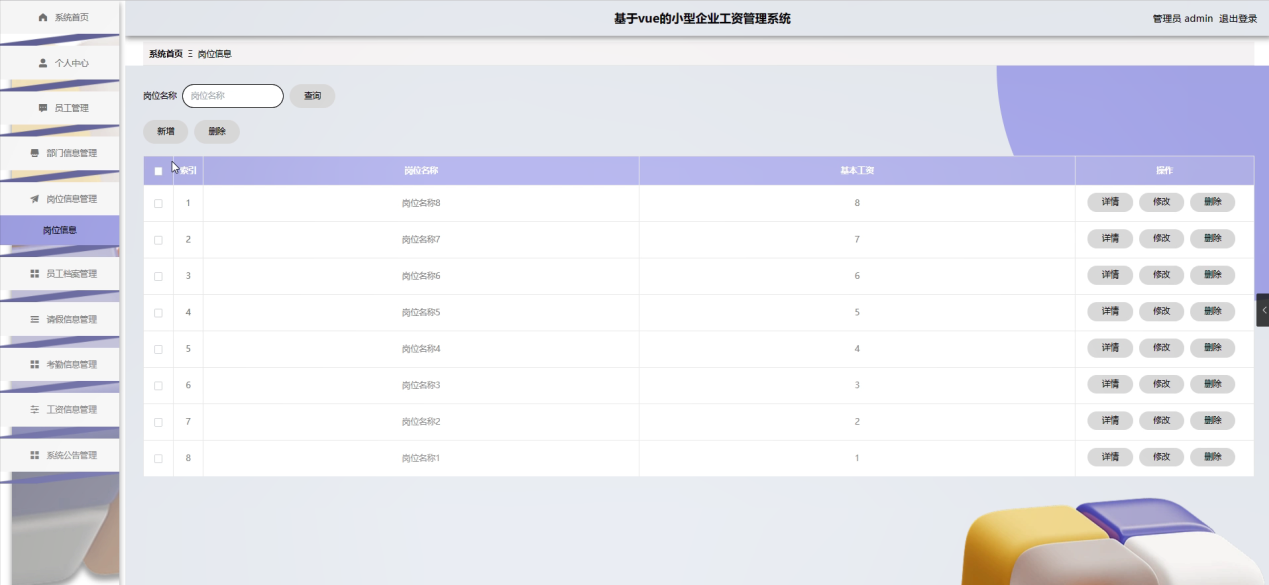Click the icon beside 部门信息管理
Viewport: 1269px width, 585px height.
click(x=35, y=153)
